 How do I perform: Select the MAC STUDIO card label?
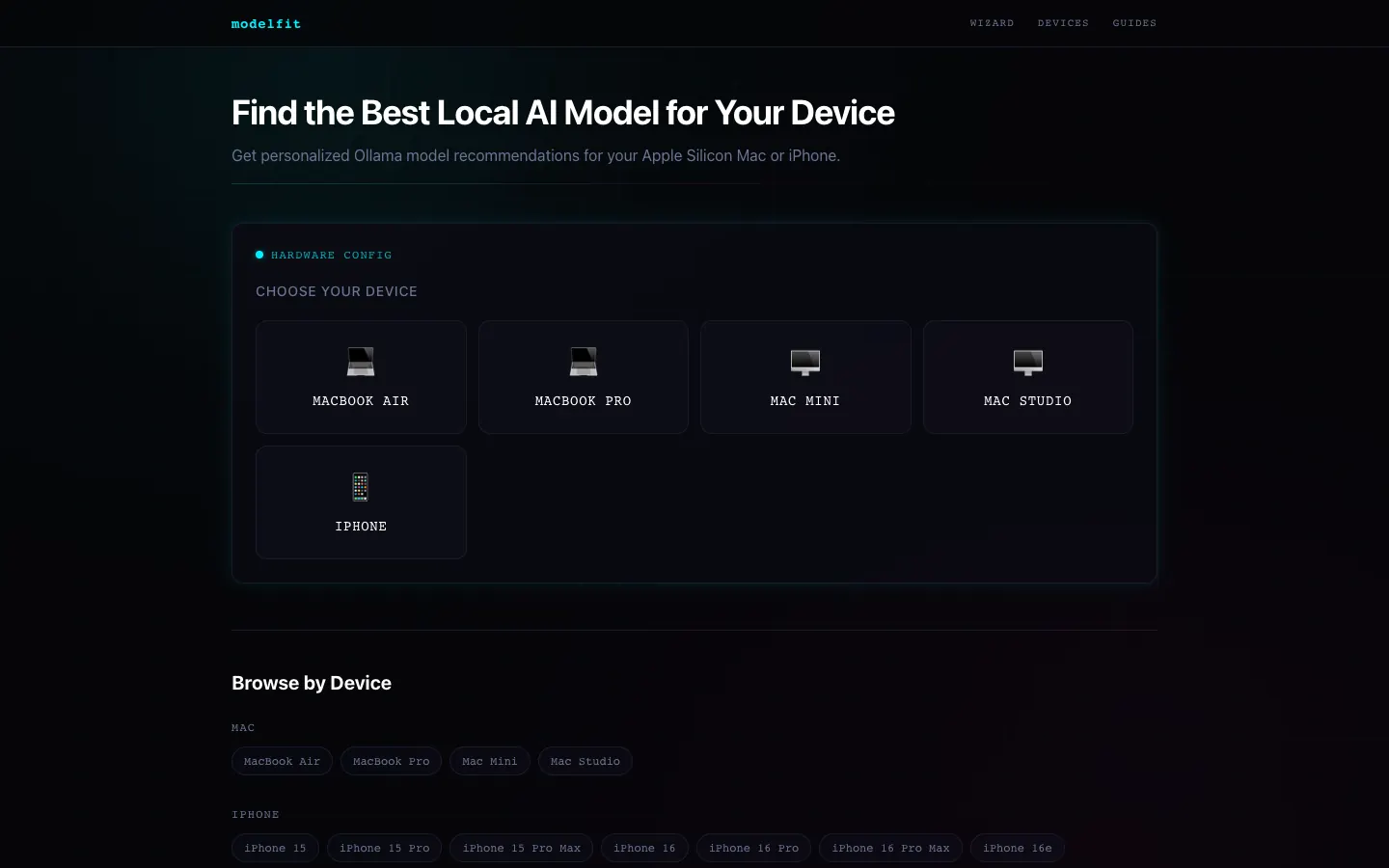tap(1028, 401)
